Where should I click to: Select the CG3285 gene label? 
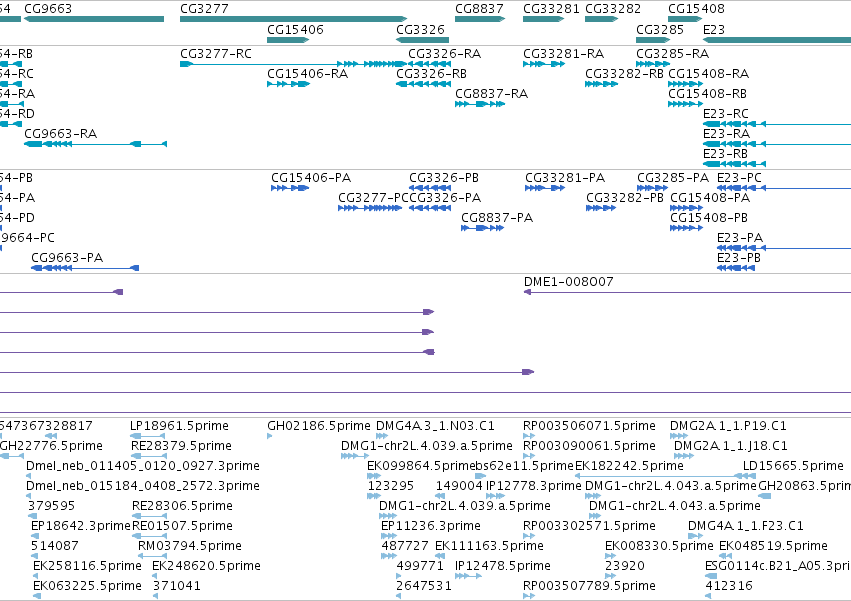point(659,29)
